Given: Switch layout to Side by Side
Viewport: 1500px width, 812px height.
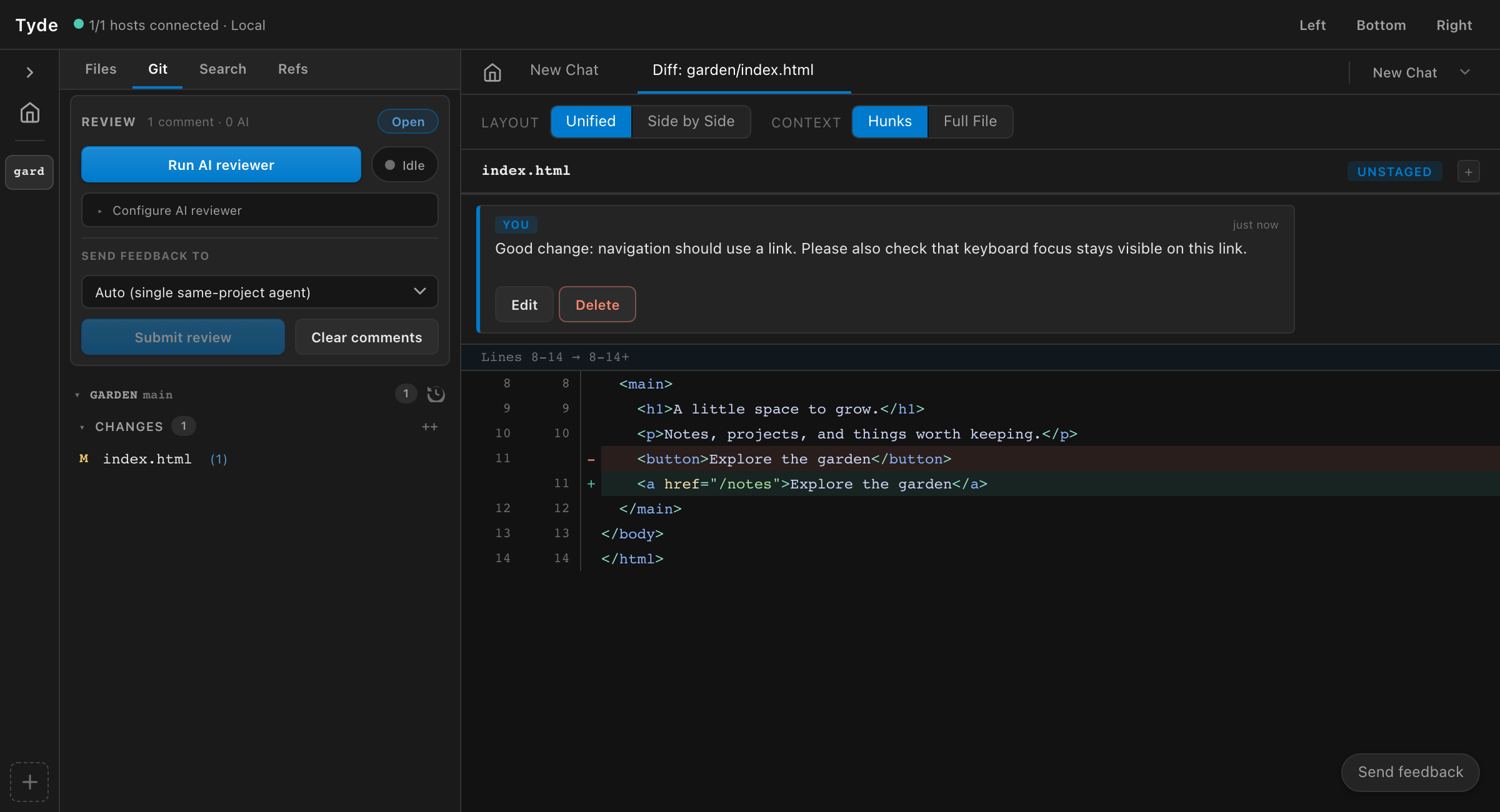Looking at the screenshot, I should [x=691, y=121].
